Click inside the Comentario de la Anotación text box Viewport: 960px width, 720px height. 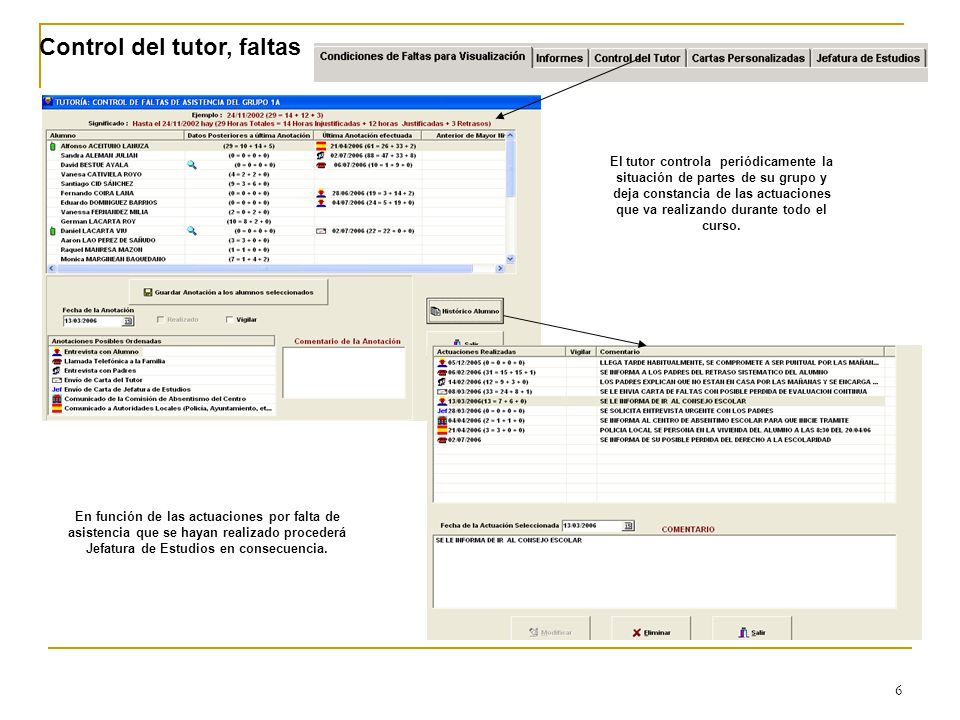click(x=343, y=373)
